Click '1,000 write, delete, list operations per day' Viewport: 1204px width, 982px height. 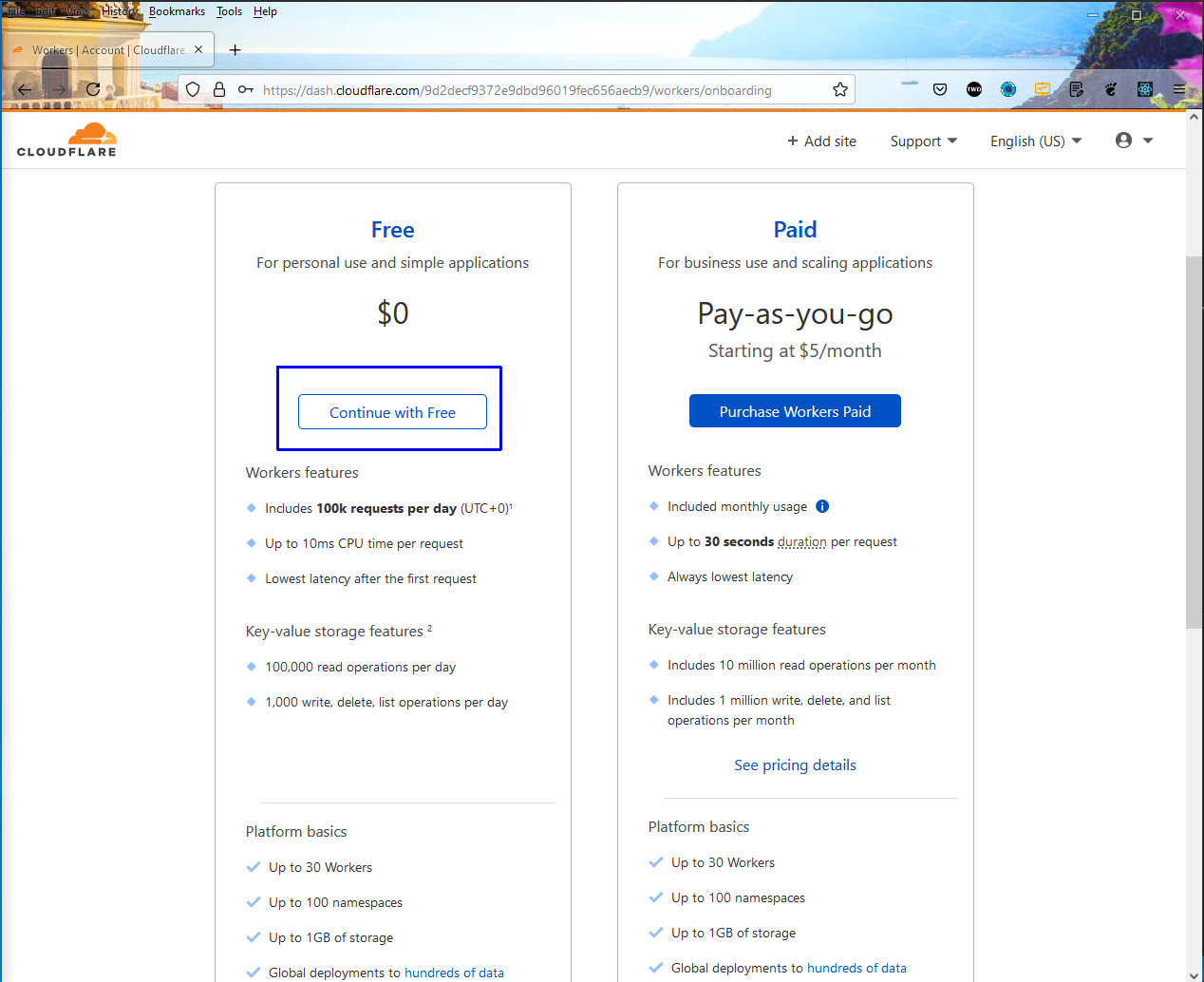pos(386,702)
